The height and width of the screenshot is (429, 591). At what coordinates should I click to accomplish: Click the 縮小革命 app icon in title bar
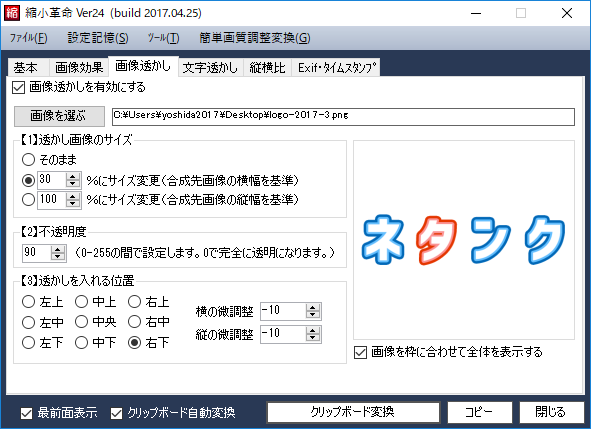pyautogui.click(x=12, y=13)
